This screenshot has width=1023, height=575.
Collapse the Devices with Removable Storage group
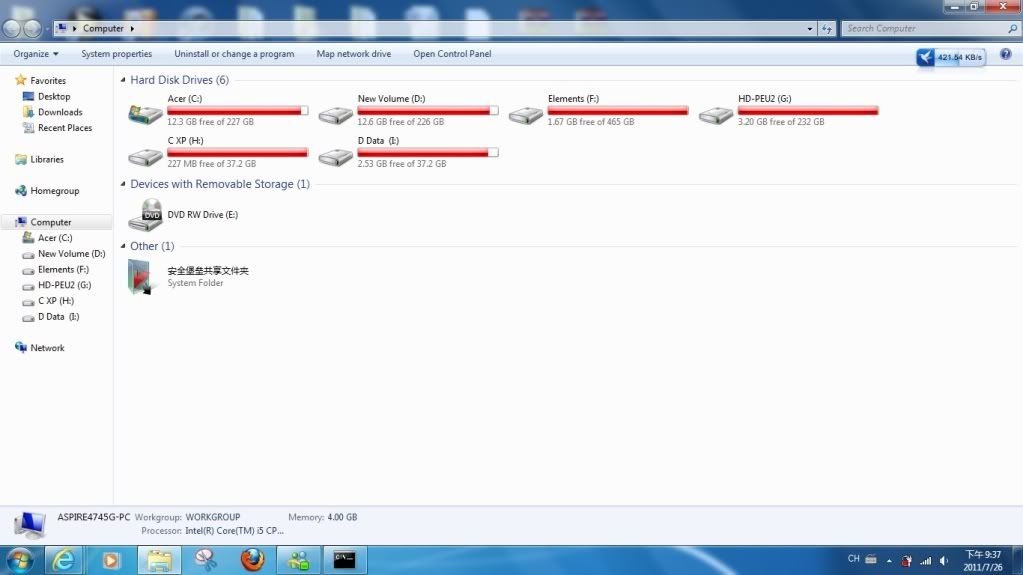(x=123, y=185)
